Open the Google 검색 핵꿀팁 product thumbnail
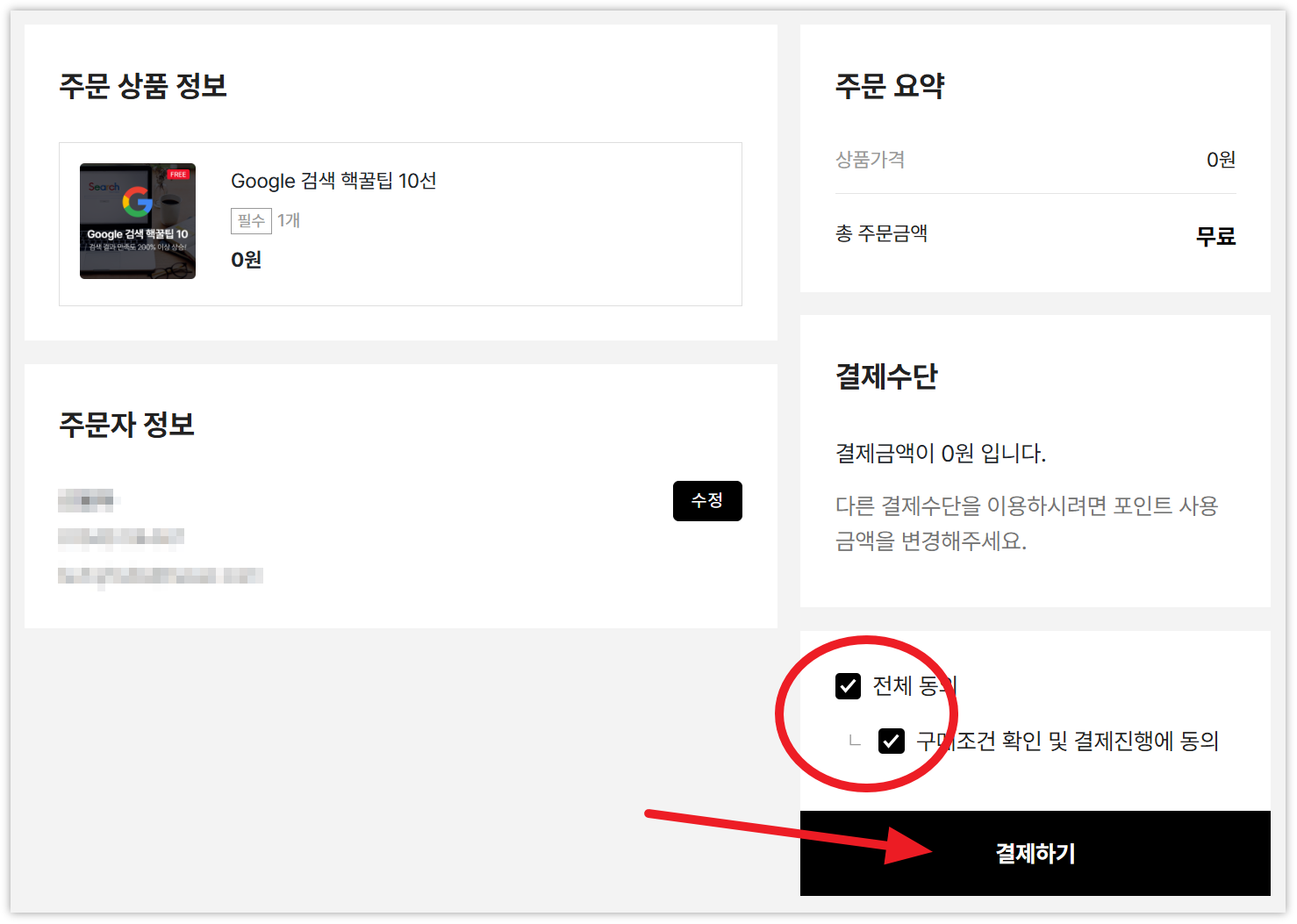 (138, 221)
